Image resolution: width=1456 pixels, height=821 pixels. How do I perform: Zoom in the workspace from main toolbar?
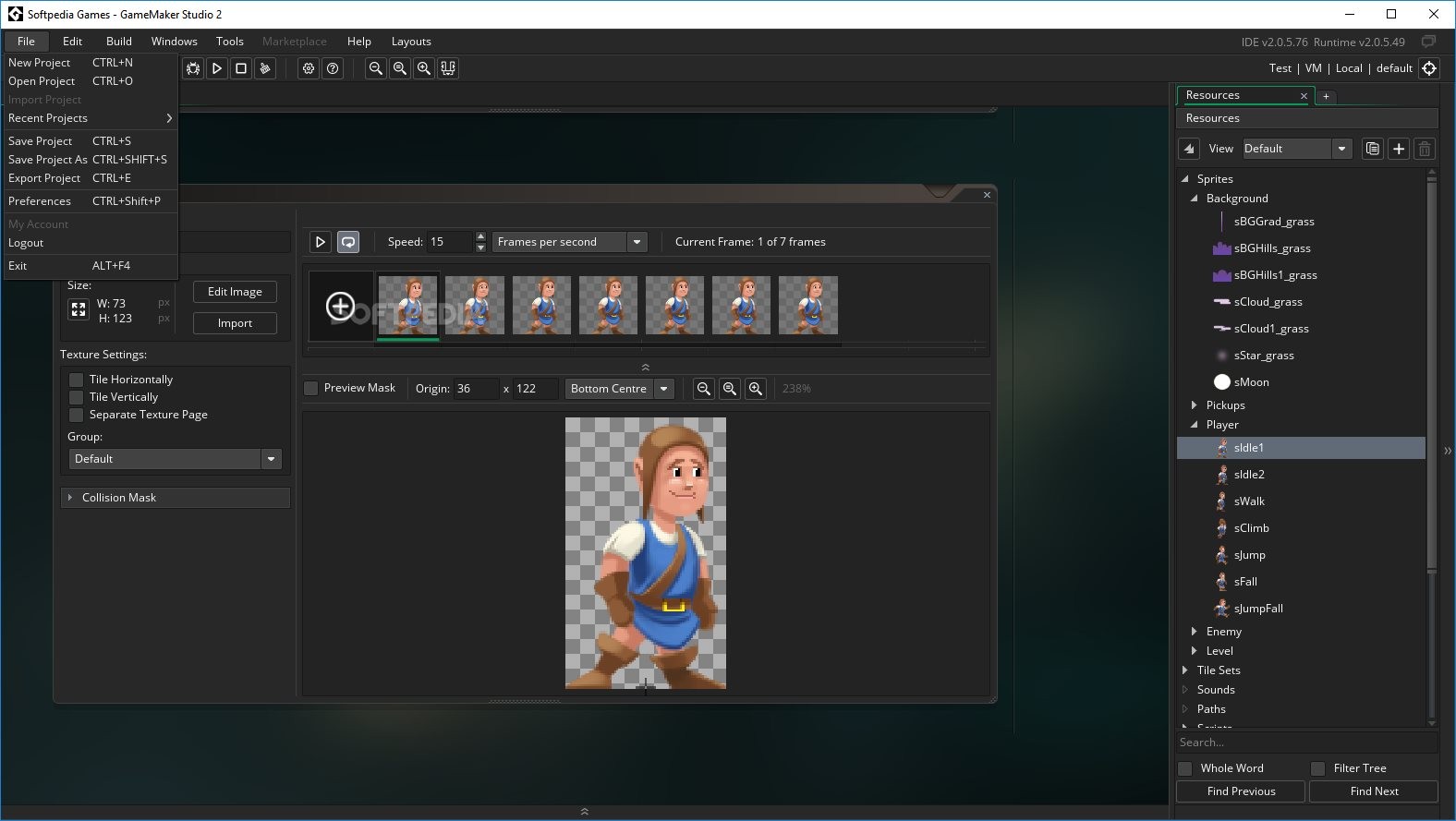point(424,68)
